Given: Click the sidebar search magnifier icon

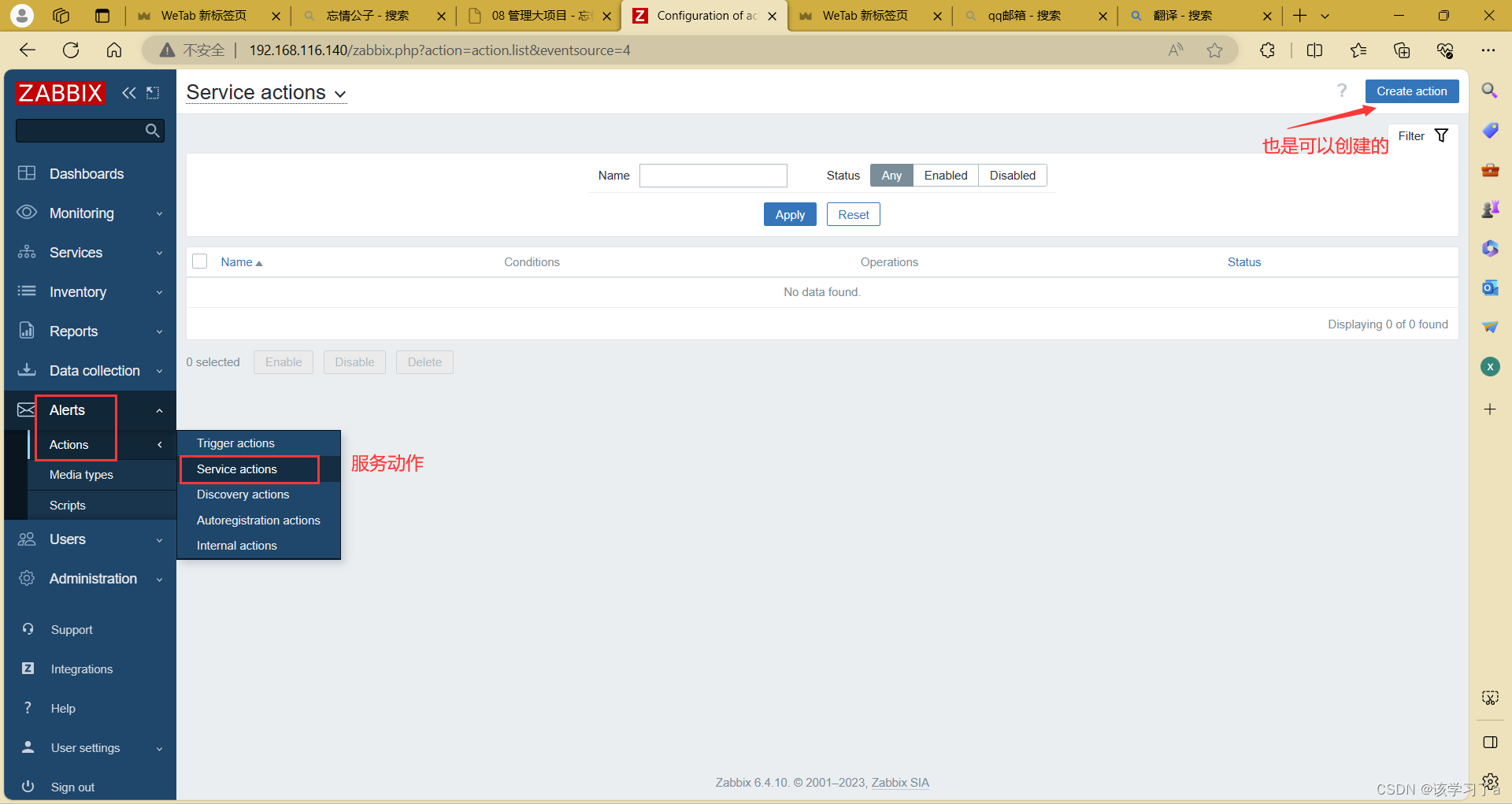Looking at the screenshot, I should point(153,131).
